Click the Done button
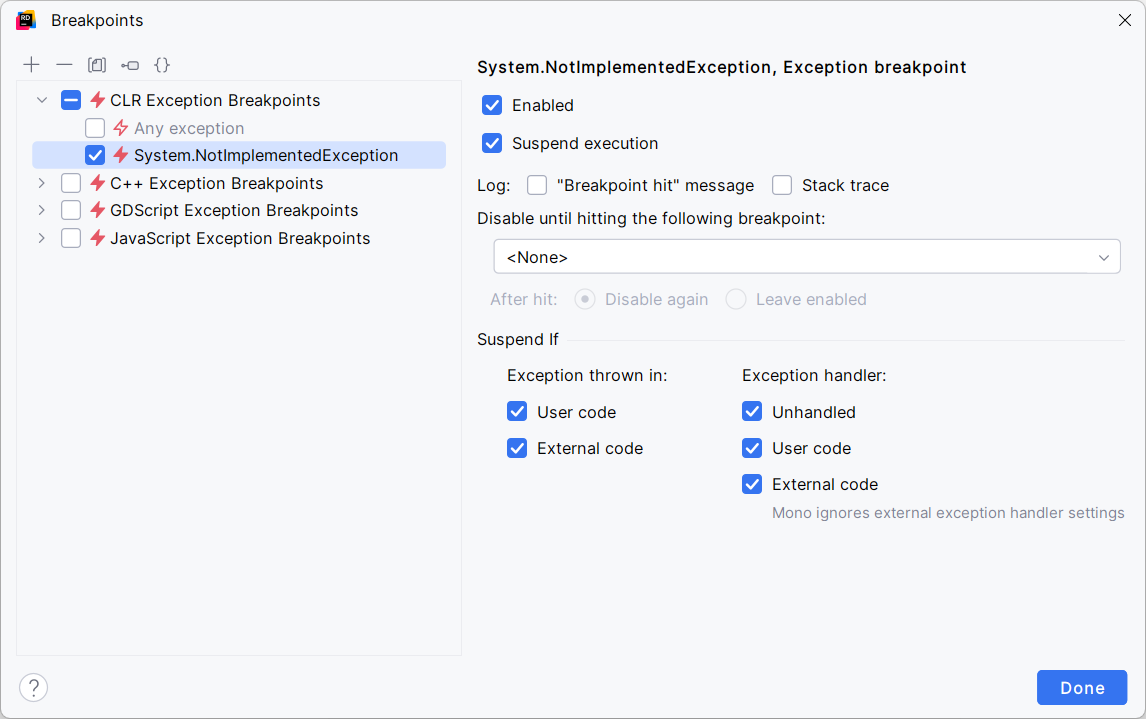 point(1081,687)
